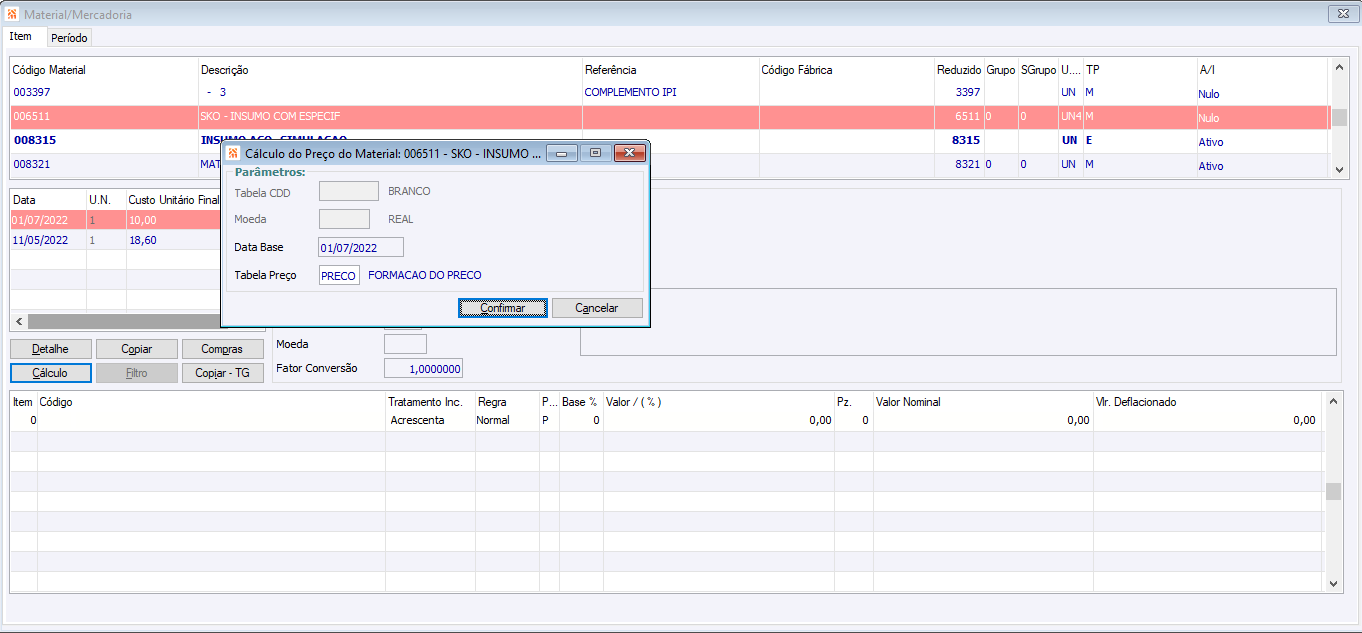The width and height of the screenshot is (1362, 633).
Task: Click the Custo Unitário Final column header
Action: (173, 200)
